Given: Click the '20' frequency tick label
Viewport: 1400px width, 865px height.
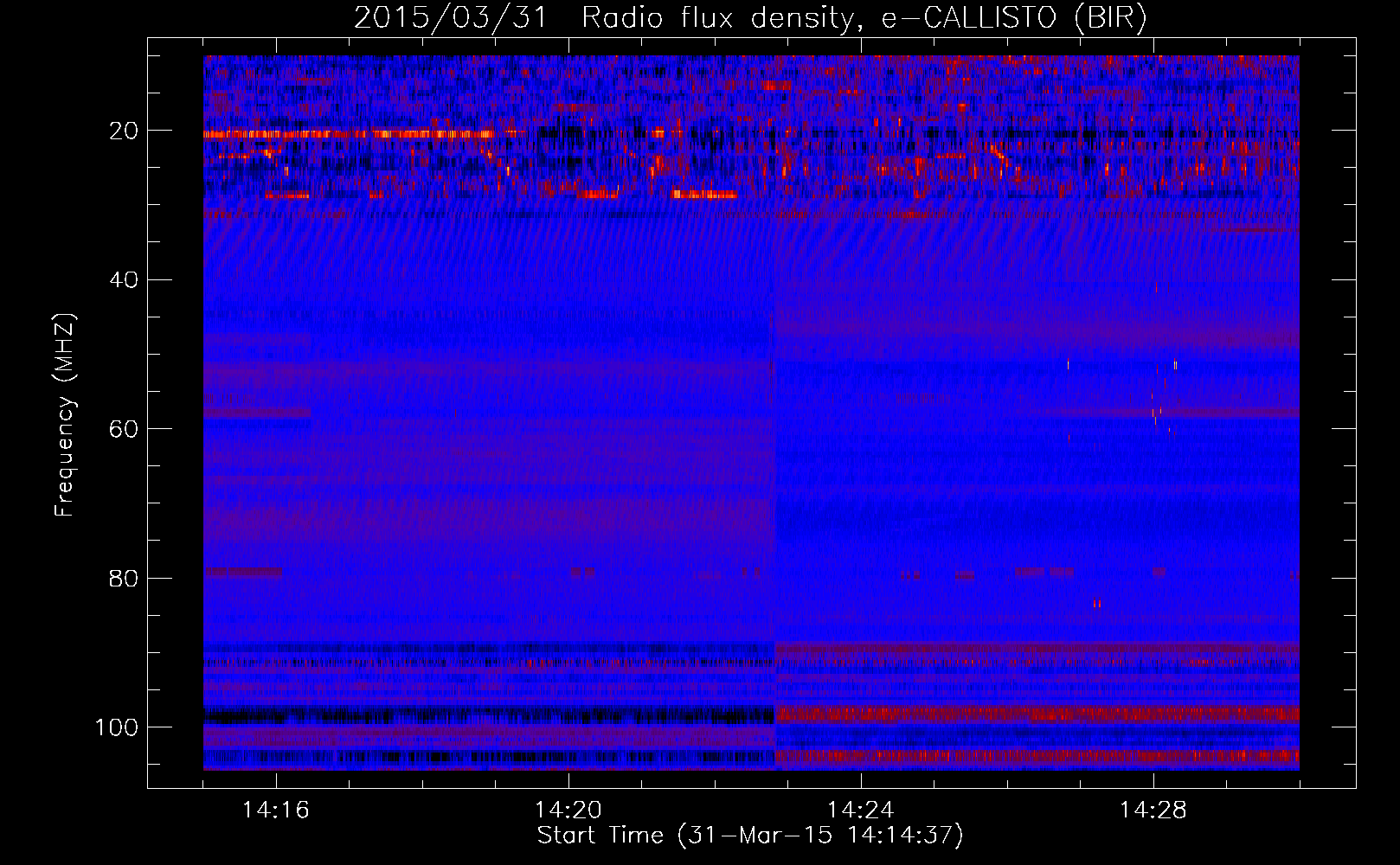Looking at the screenshot, I should pyautogui.click(x=124, y=131).
